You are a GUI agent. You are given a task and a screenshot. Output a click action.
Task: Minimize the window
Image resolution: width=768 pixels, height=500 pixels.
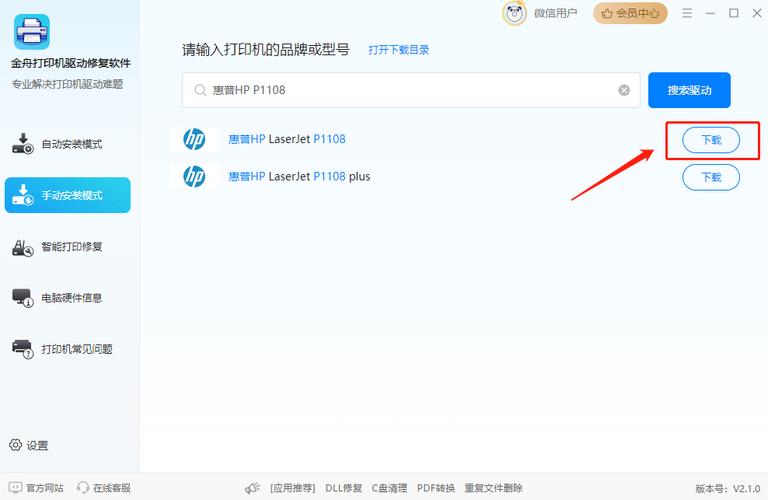710,13
